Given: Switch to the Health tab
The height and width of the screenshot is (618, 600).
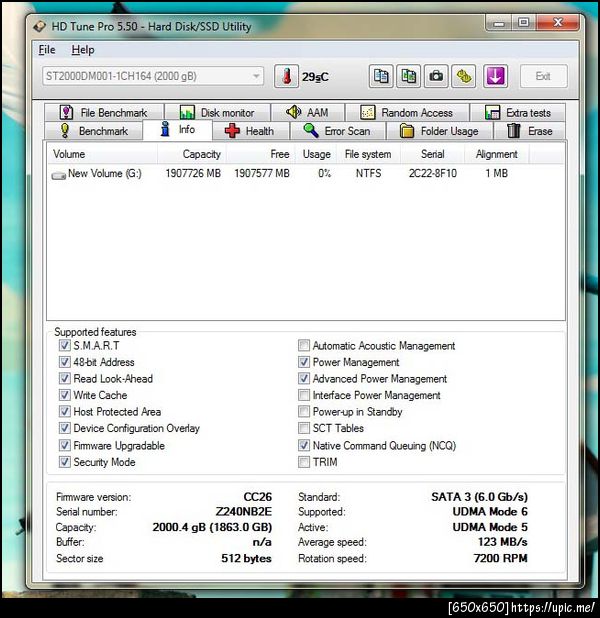Looking at the screenshot, I should pyautogui.click(x=250, y=131).
